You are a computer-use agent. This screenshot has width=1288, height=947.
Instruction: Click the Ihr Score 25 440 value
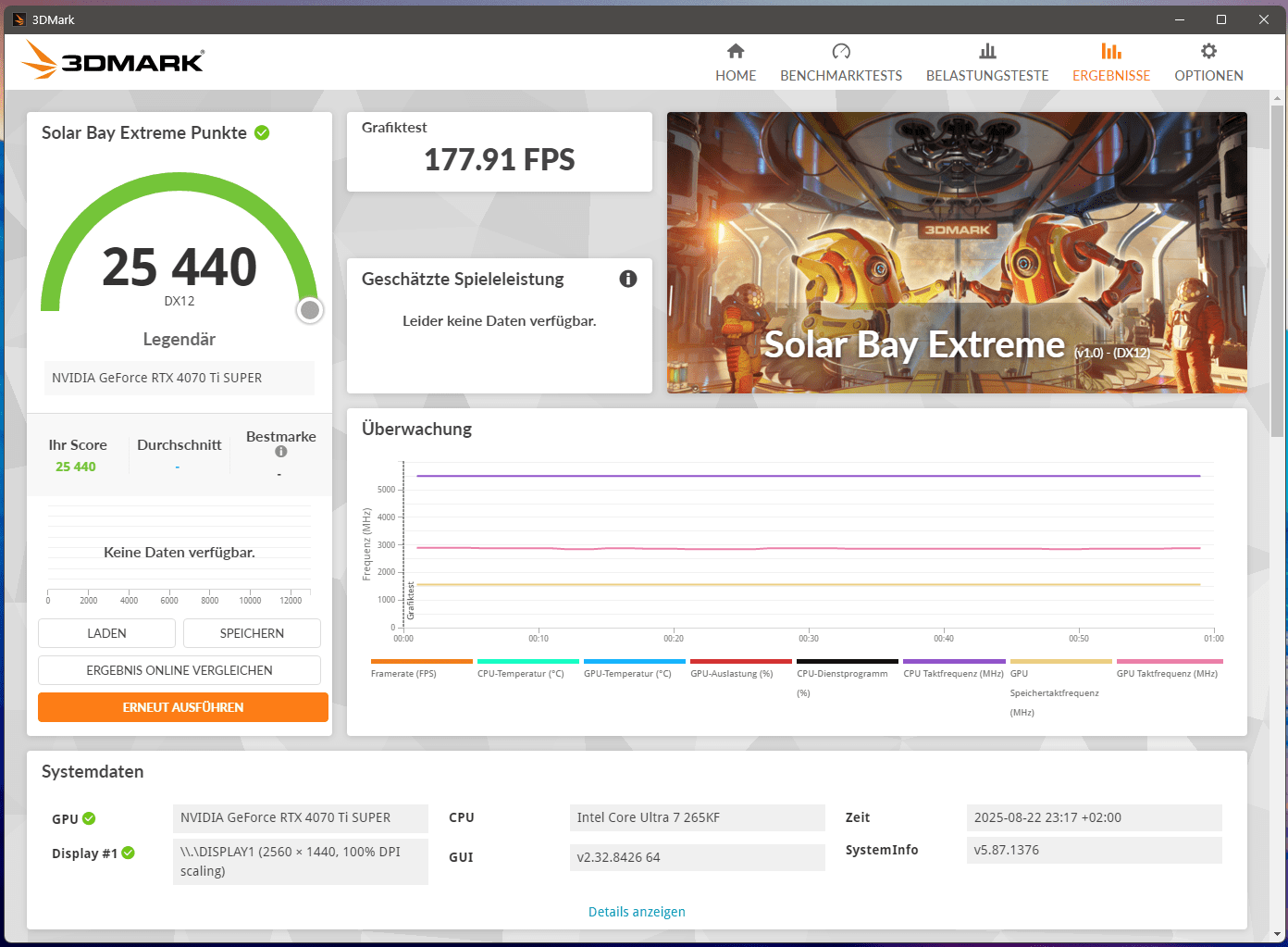[x=76, y=467]
